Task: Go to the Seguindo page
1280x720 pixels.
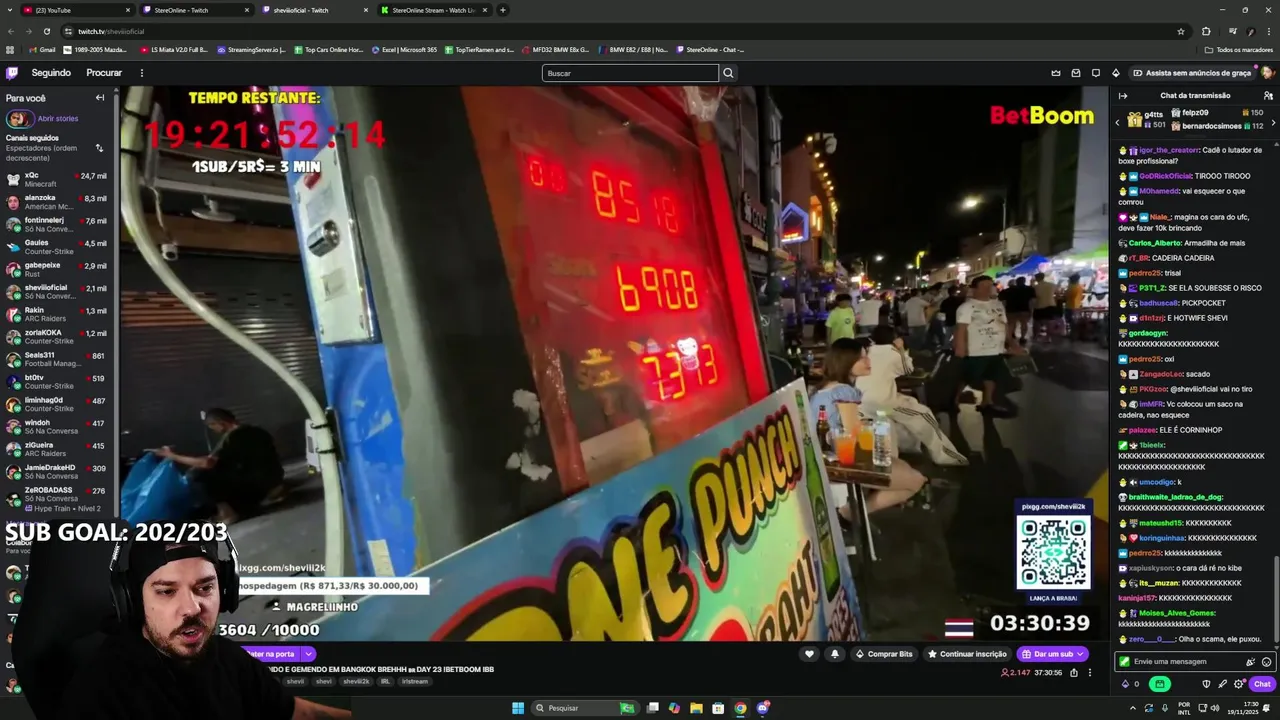Action: click(51, 73)
